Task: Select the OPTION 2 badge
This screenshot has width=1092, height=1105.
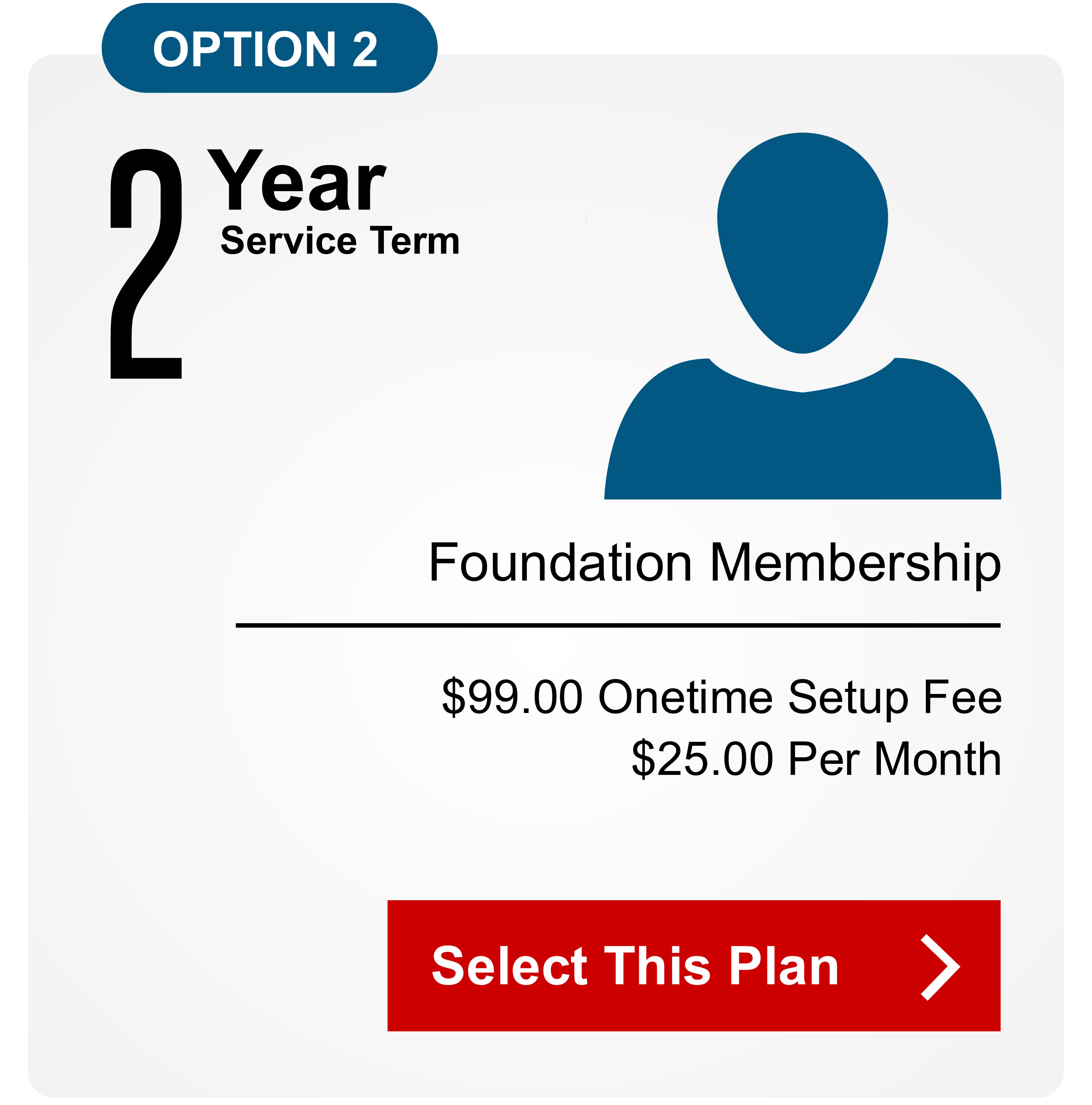Action: coord(269,48)
